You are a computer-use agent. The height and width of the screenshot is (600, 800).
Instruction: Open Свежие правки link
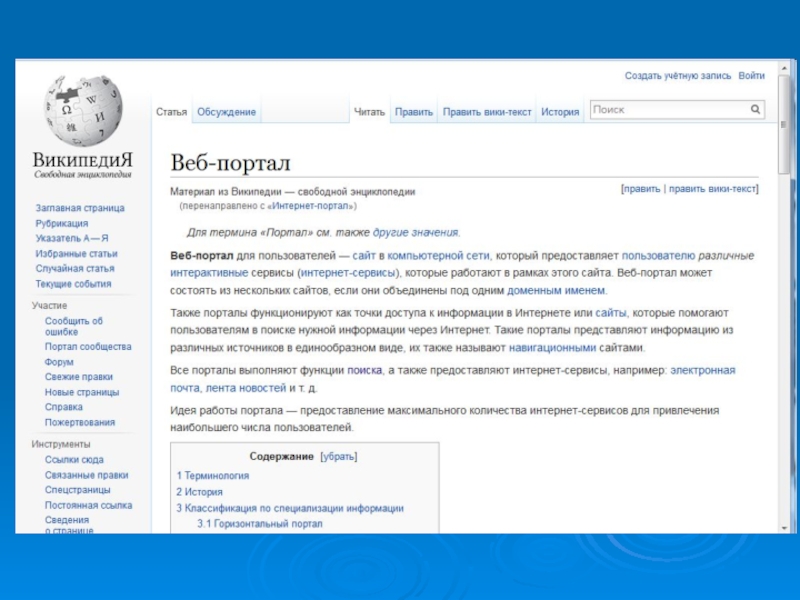tap(79, 377)
